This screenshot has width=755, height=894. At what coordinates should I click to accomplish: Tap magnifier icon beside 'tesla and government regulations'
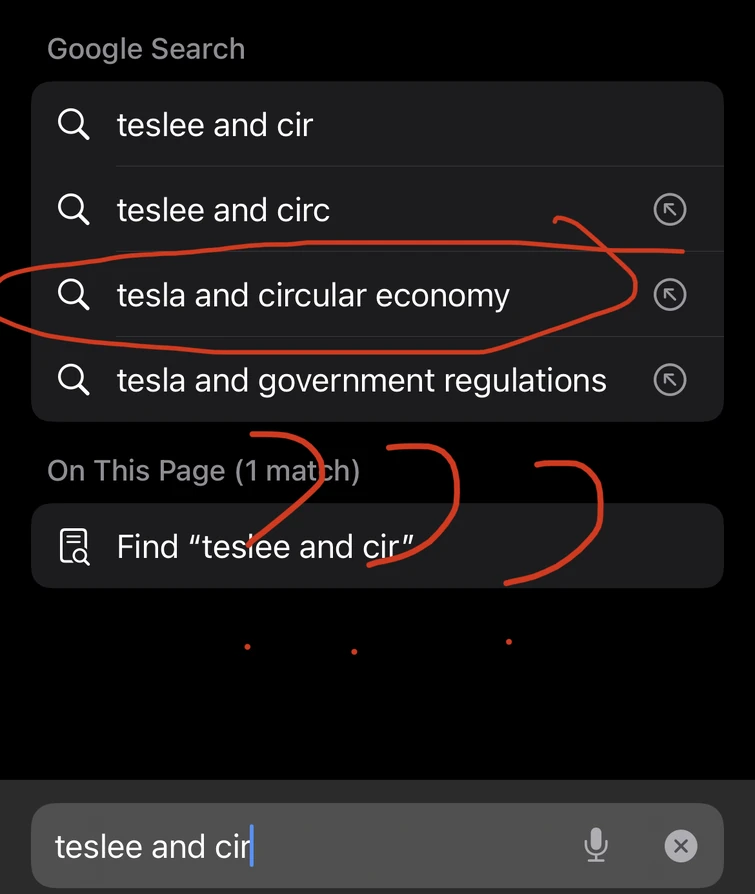[x=73, y=380]
